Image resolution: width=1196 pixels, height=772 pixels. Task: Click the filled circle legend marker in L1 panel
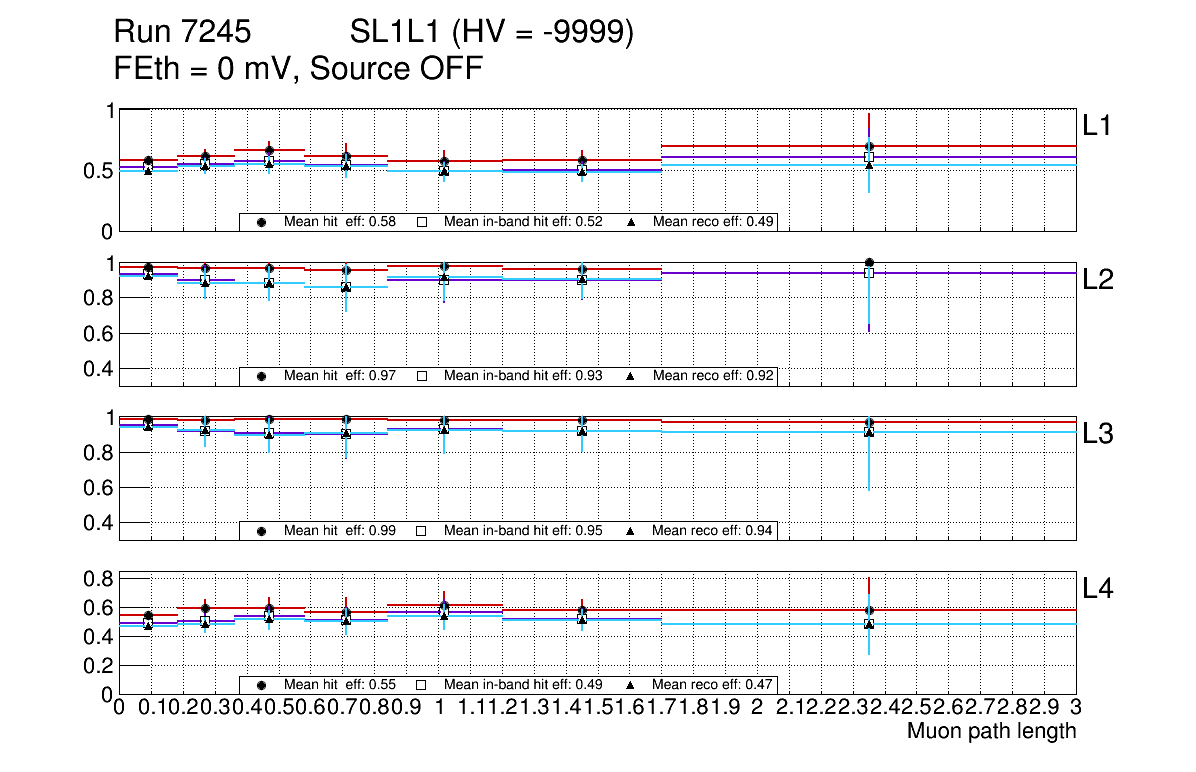[x=262, y=222]
